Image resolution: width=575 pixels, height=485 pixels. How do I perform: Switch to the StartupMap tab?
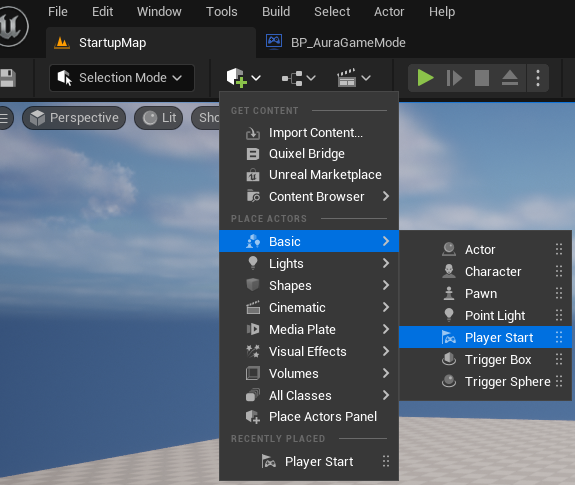pyautogui.click(x=151, y=43)
